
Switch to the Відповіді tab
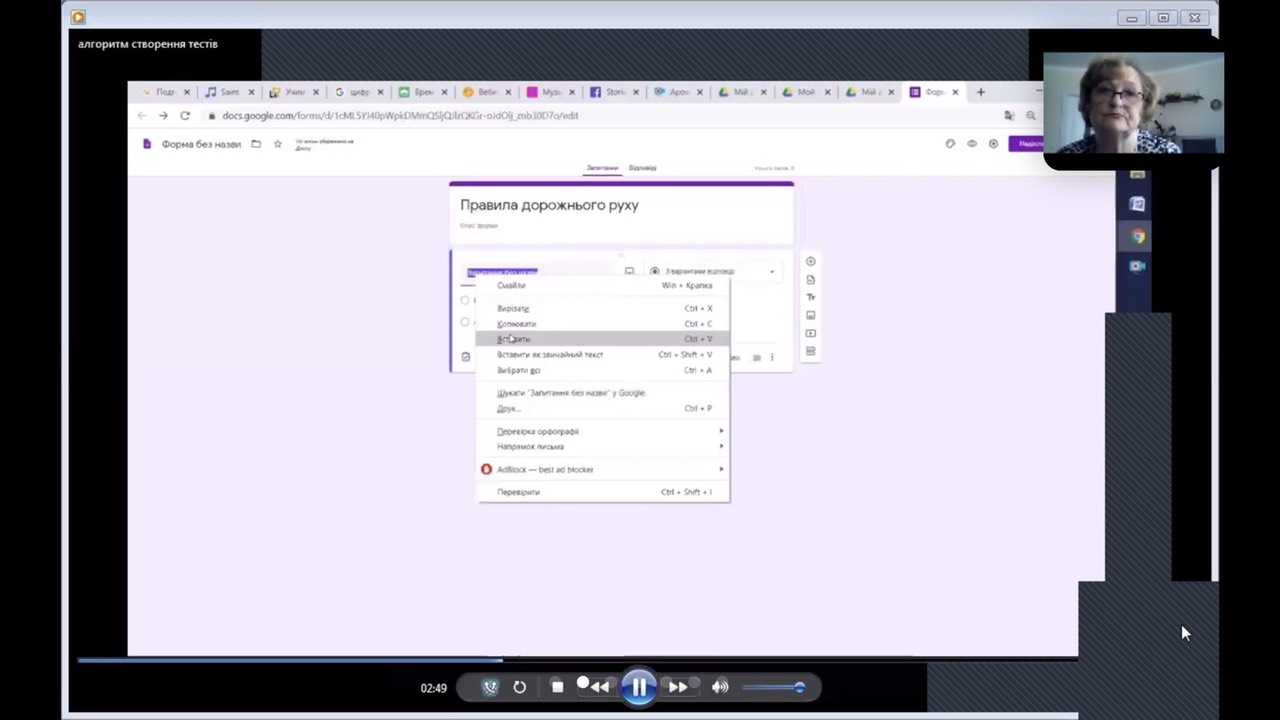point(642,168)
